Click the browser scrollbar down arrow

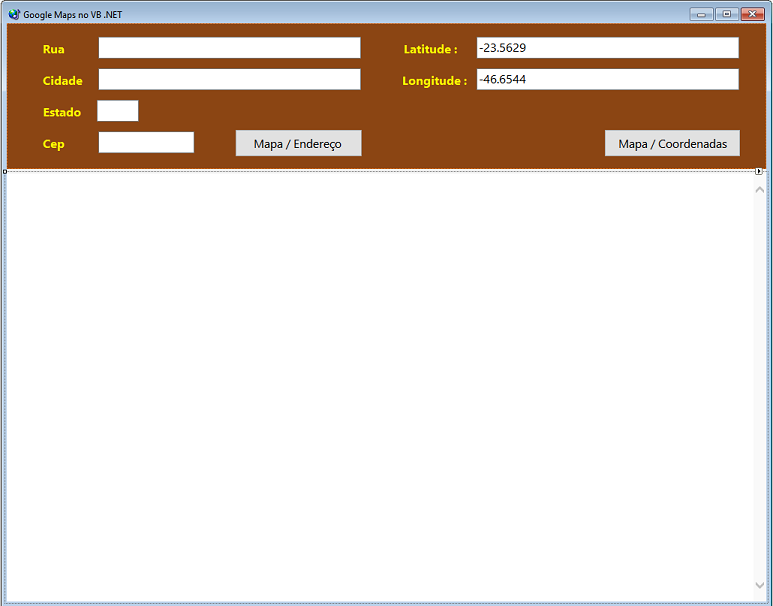760,585
